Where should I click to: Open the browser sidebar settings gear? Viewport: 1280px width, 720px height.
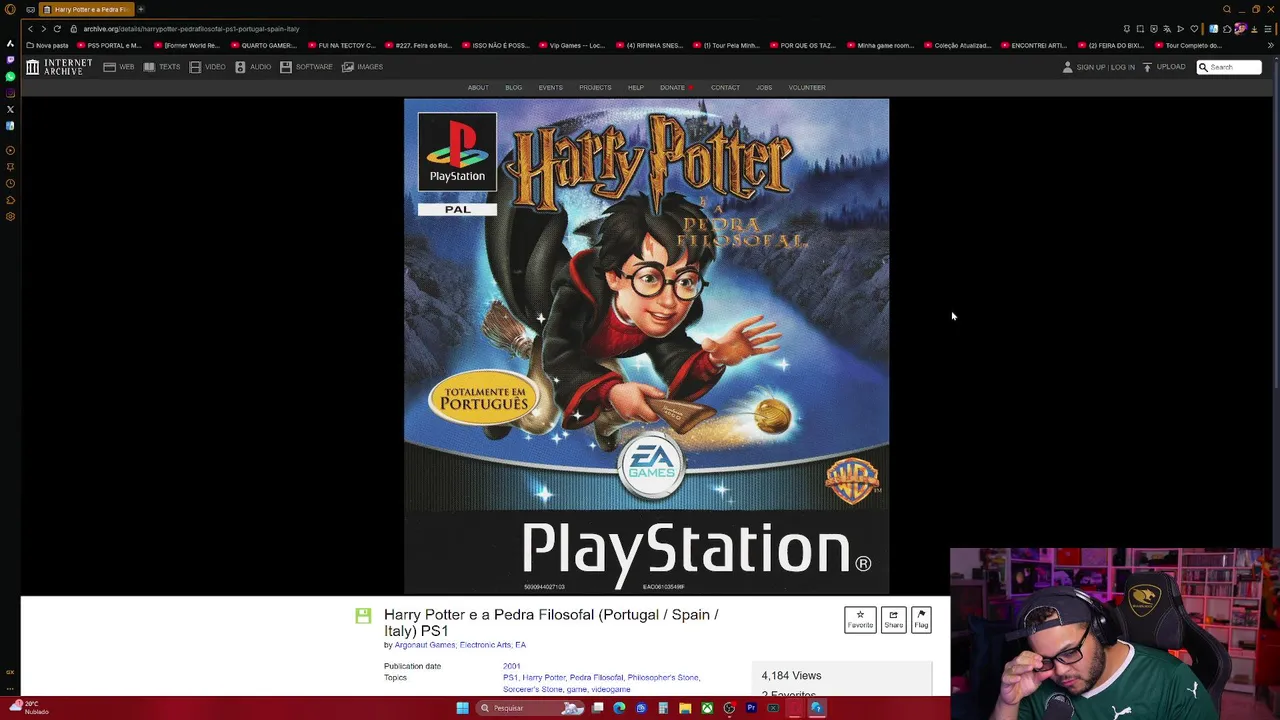[x=10, y=216]
